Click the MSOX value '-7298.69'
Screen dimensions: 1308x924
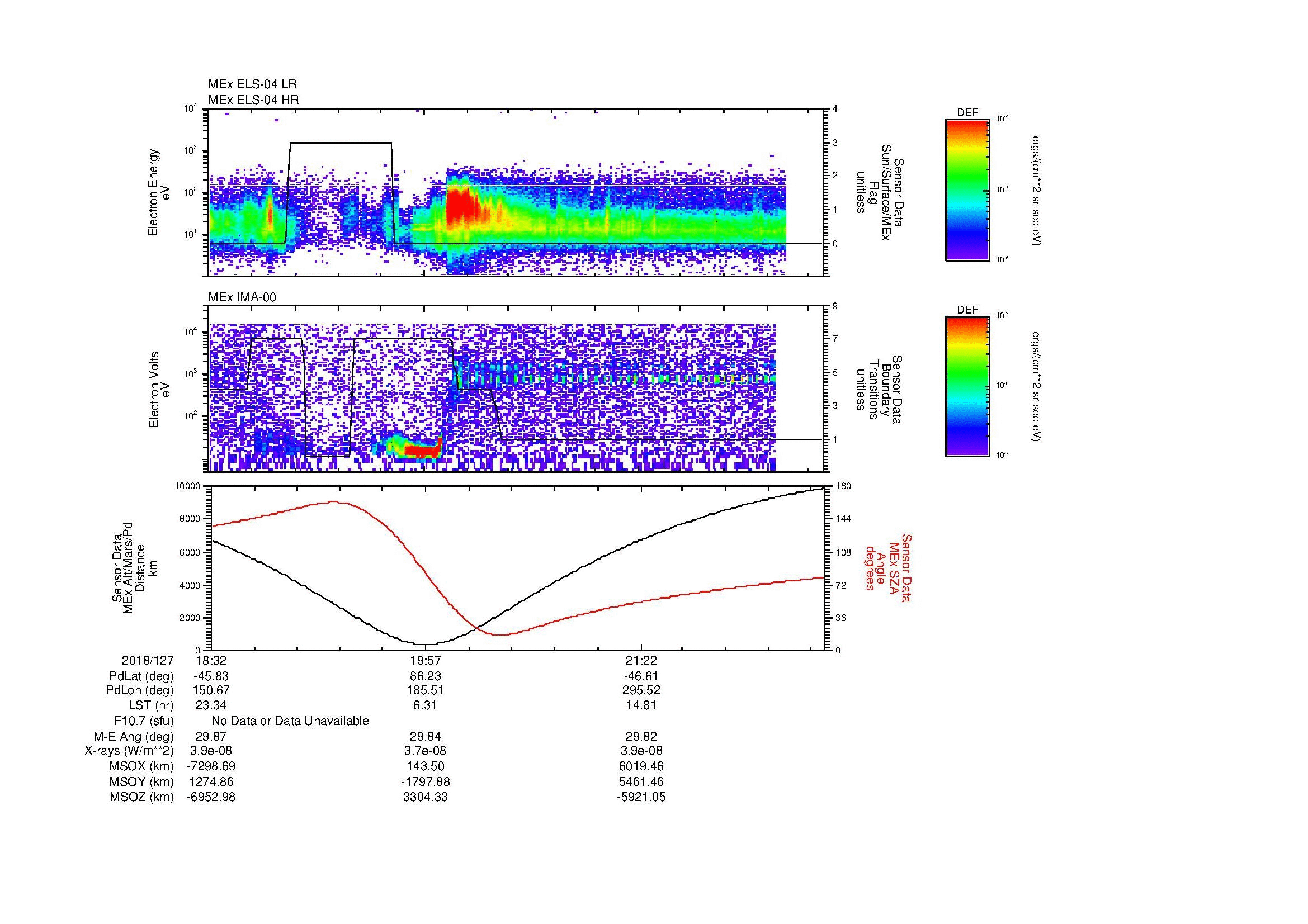pos(211,766)
